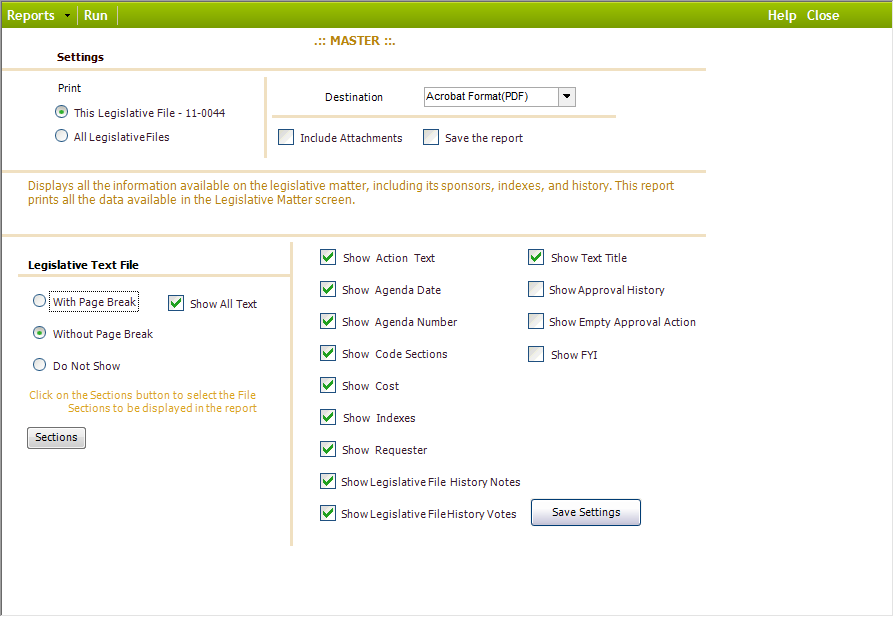The width and height of the screenshot is (894, 617).
Task: Toggle Show Indexes checkbox
Action: click(x=328, y=417)
